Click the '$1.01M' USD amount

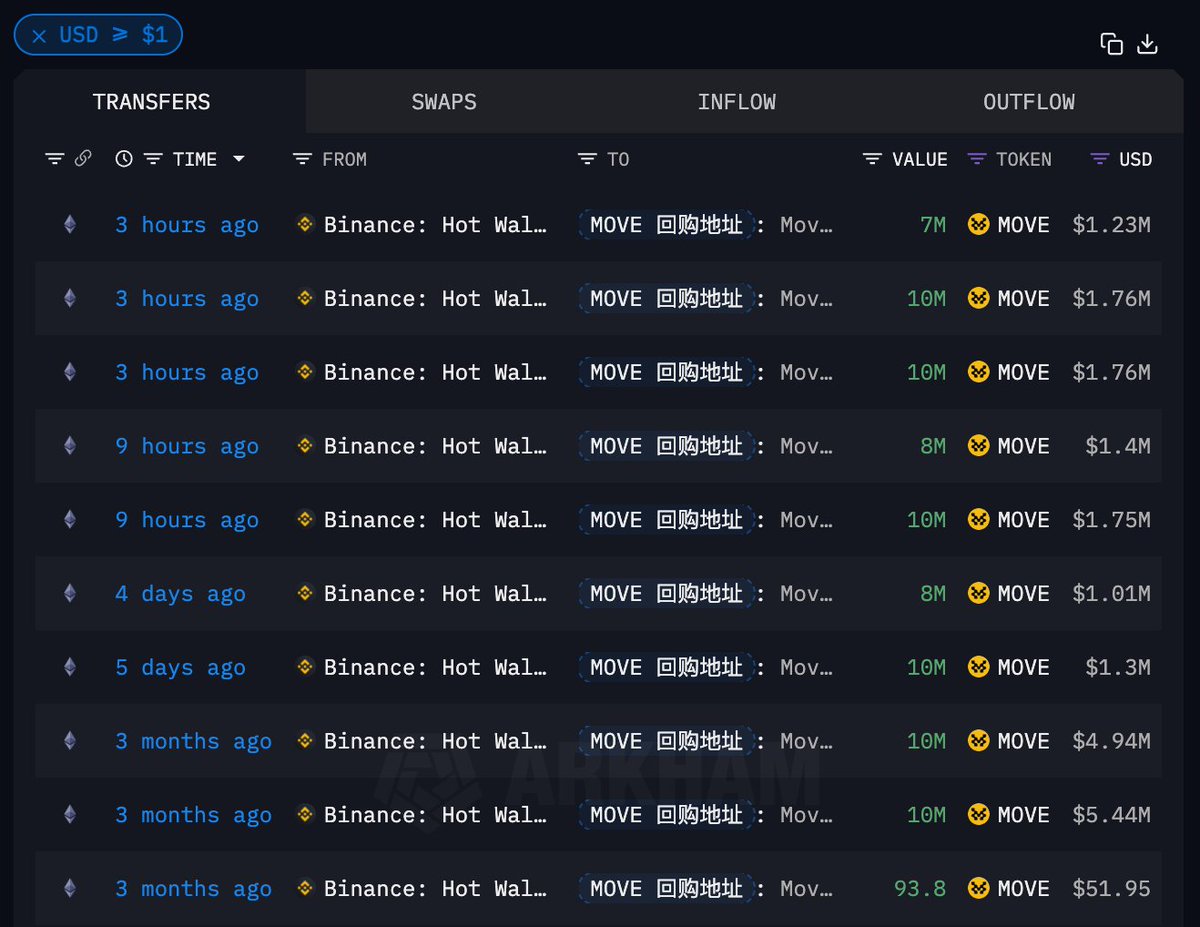1111,594
